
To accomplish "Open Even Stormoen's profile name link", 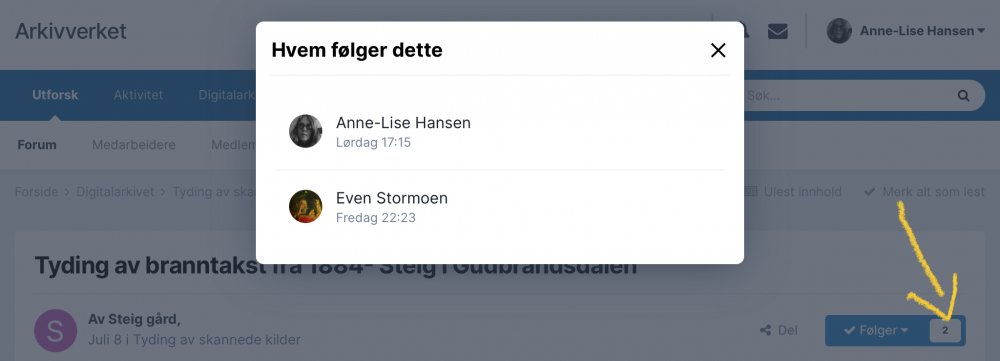I will 392,198.
